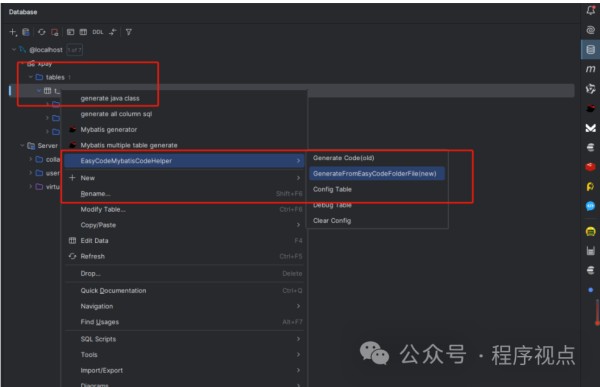Open the Database tool window sidebar icon
Viewport: 600px width, 387px height.
(590, 50)
